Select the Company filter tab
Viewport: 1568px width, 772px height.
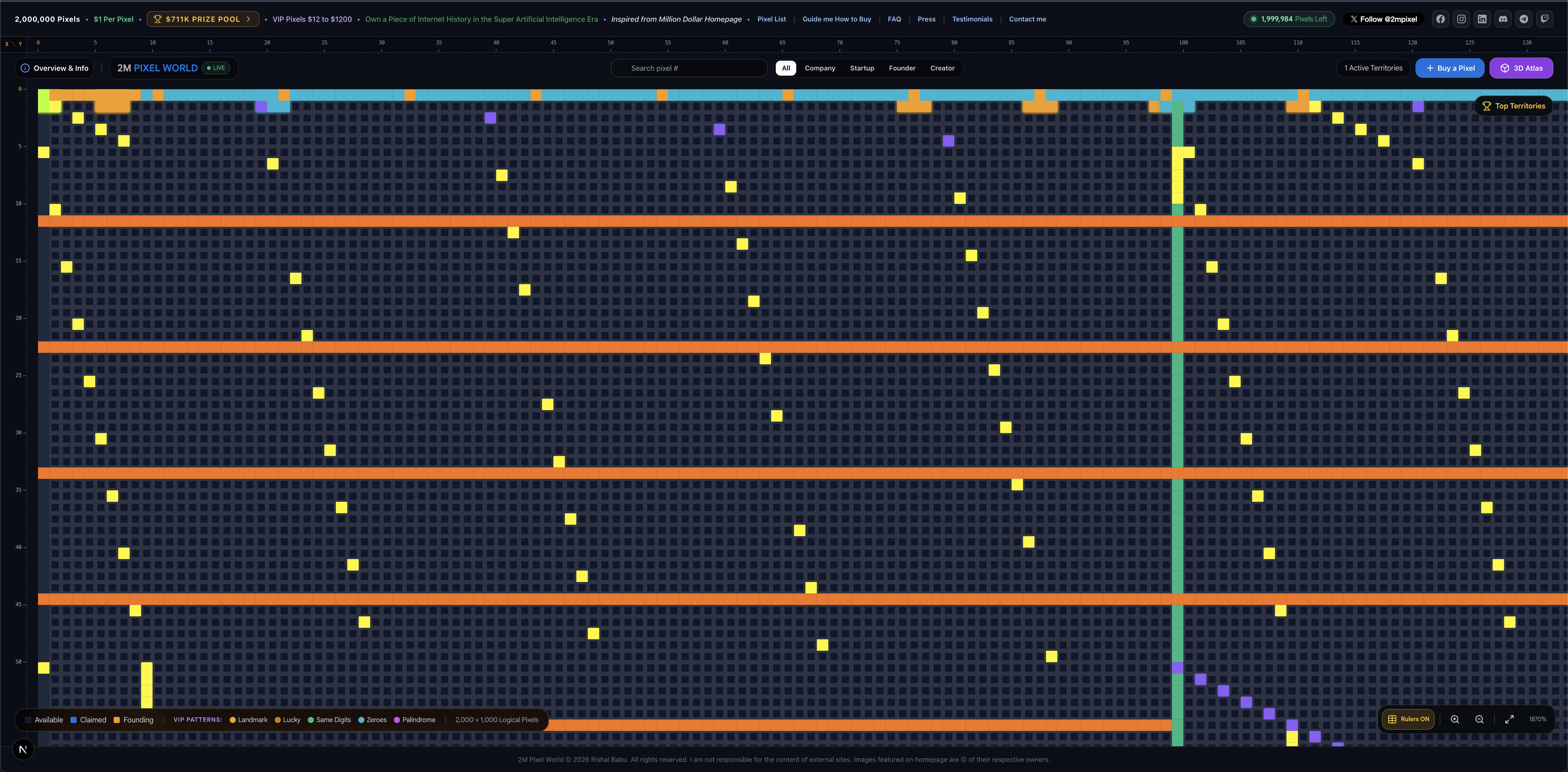820,68
